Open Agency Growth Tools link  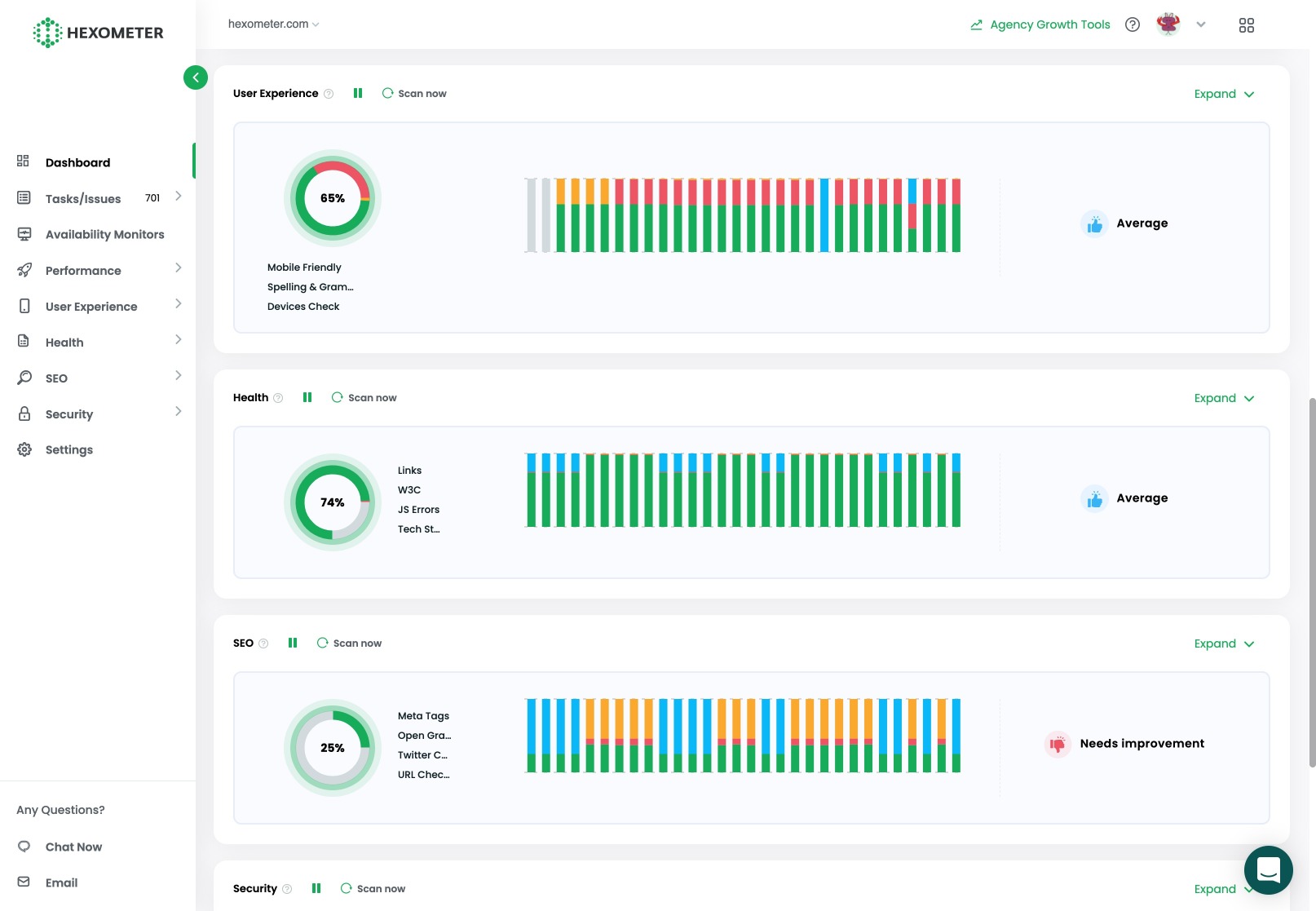[1040, 24]
